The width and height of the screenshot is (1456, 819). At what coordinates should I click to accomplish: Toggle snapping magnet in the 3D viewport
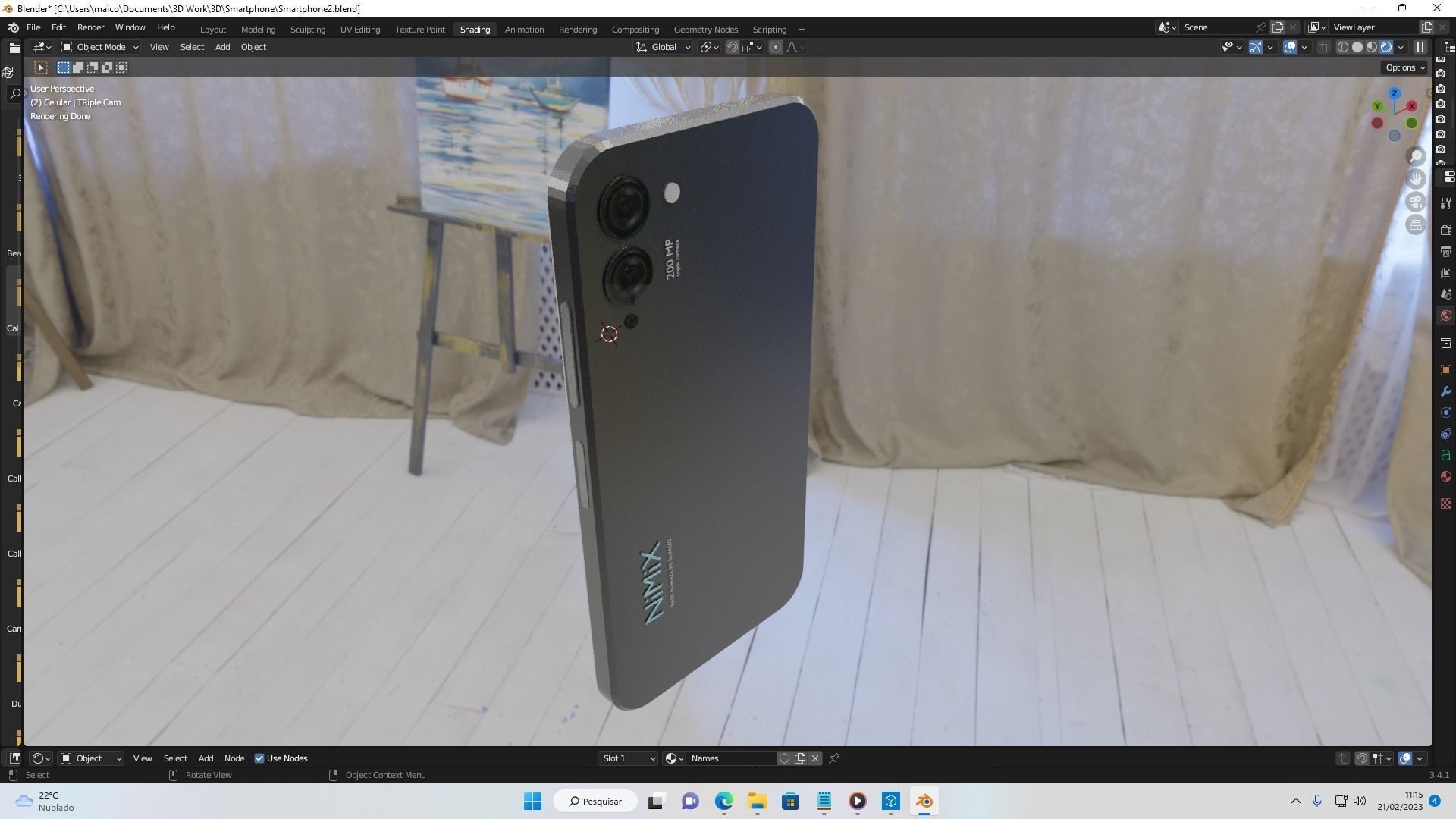coord(732,47)
